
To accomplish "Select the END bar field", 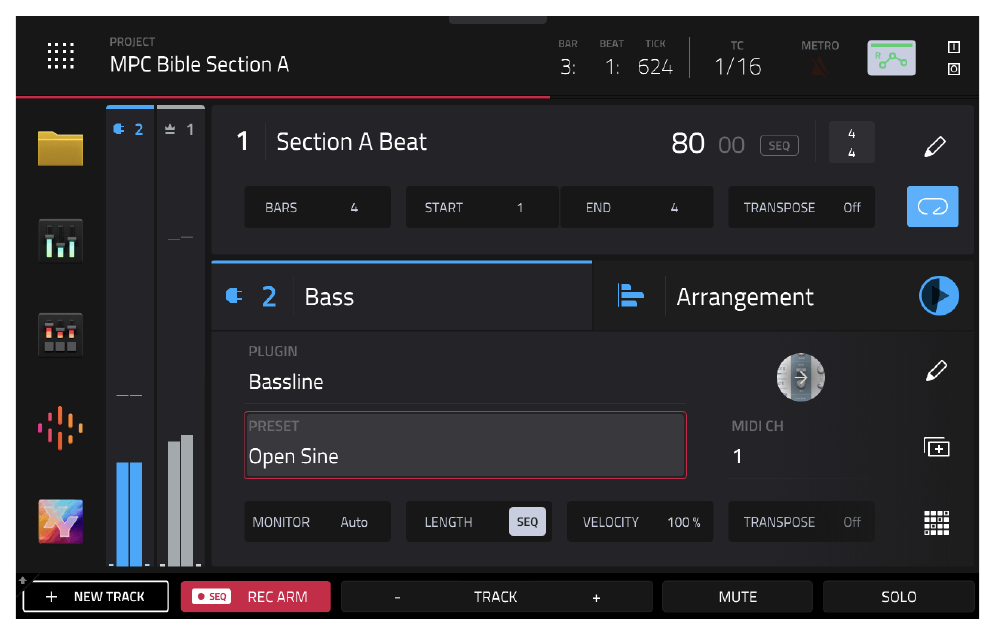I will [x=636, y=207].
